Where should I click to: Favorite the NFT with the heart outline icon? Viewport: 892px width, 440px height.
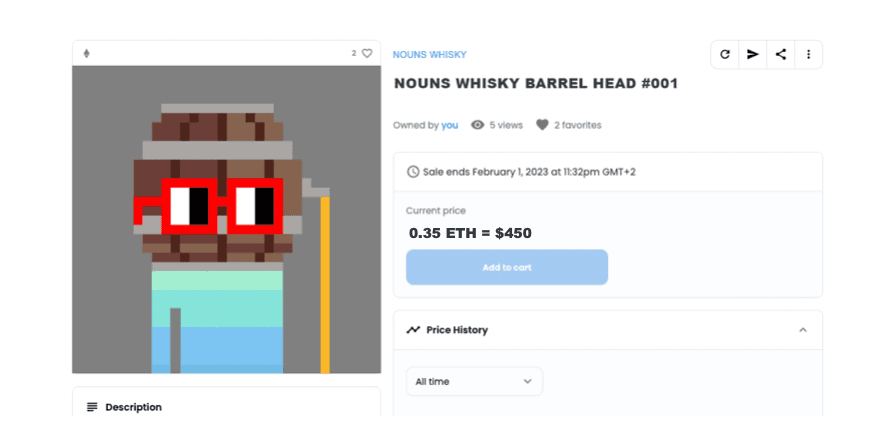click(367, 54)
